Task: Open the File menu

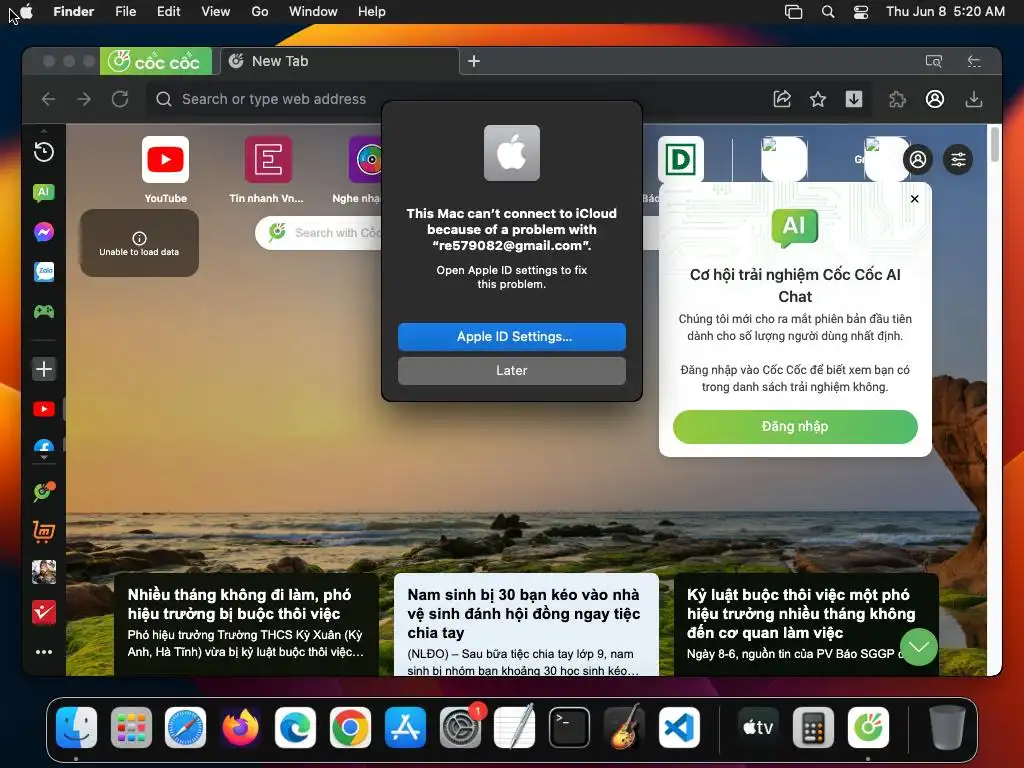Action: 125,12
